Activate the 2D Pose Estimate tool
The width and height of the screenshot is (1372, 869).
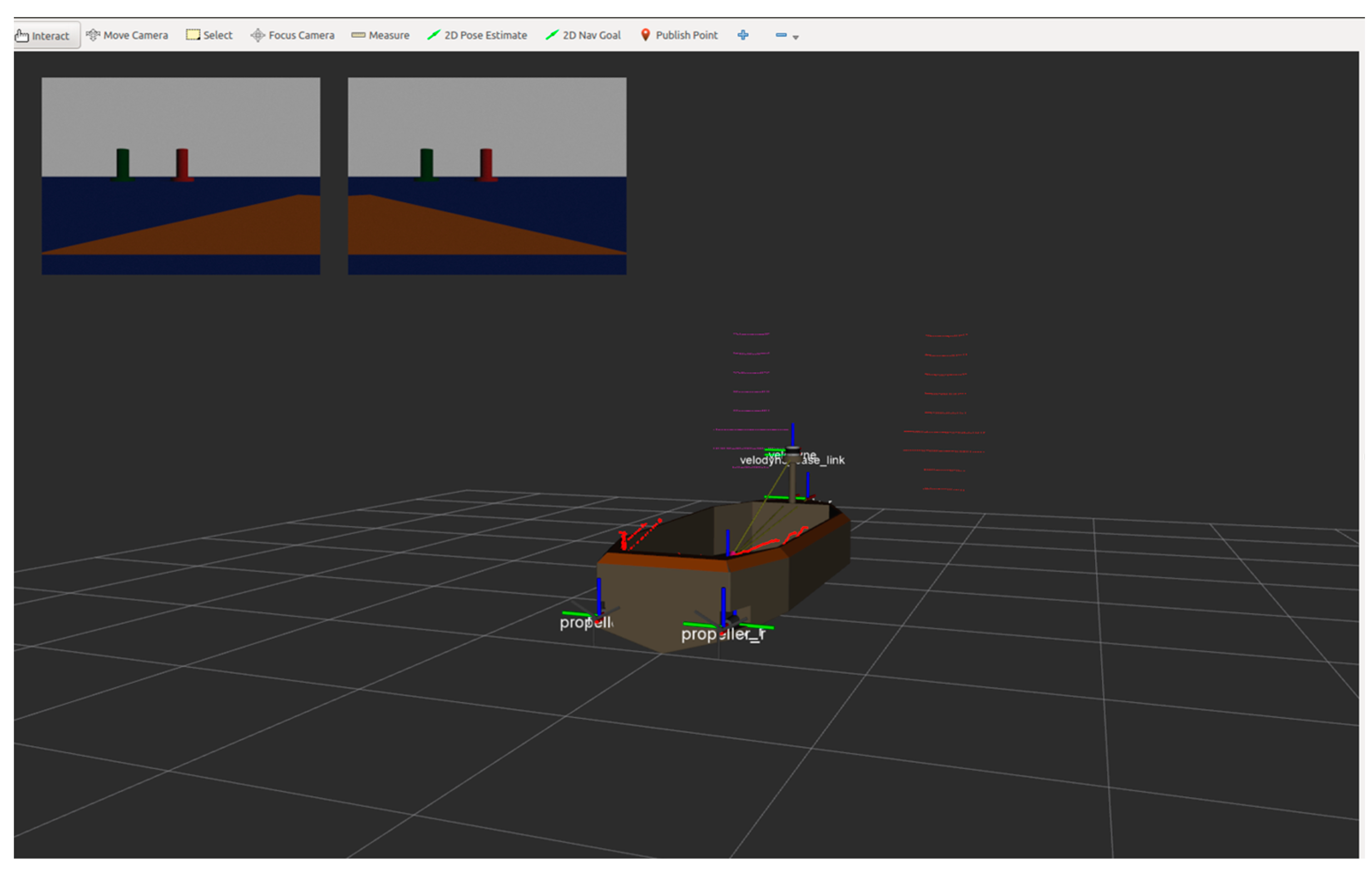pos(477,35)
